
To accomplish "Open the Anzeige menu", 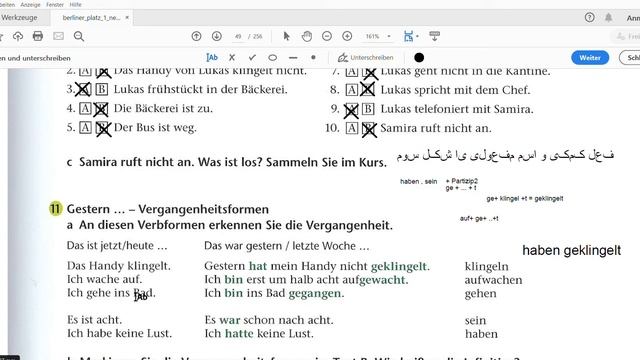I will 30,4.
